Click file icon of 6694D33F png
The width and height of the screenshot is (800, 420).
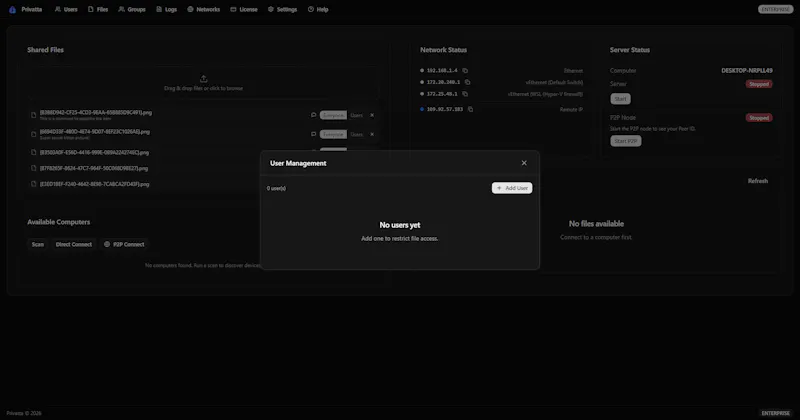pos(34,134)
